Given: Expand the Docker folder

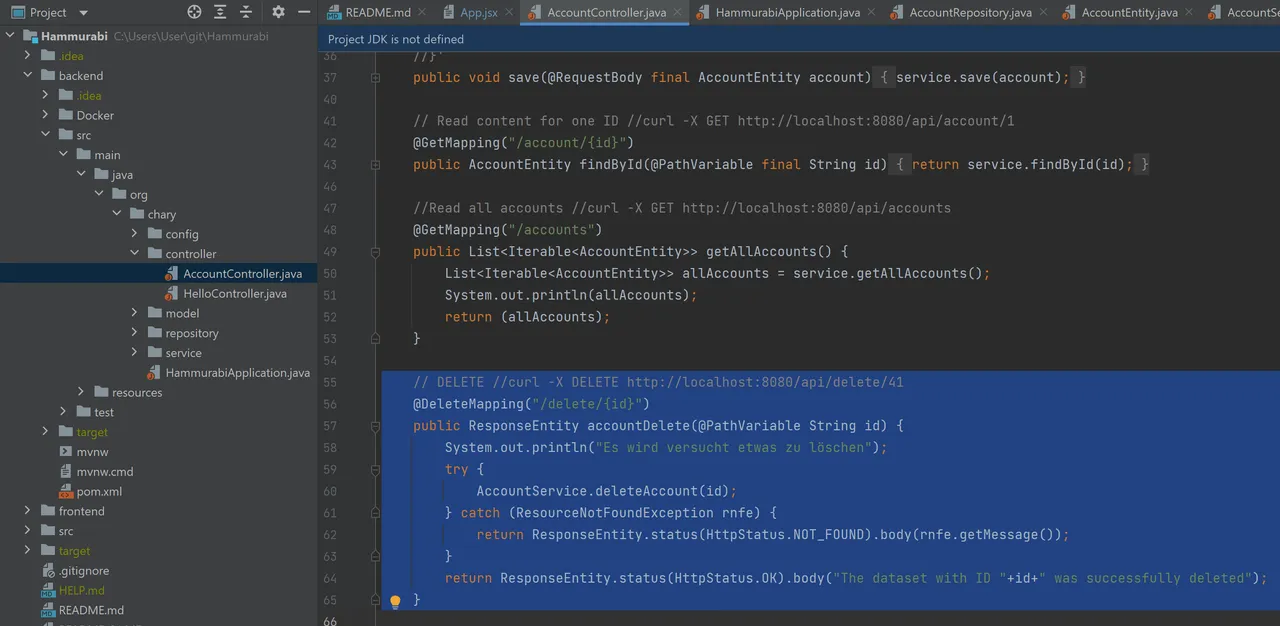Looking at the screenshot, I should [x=46, y=115].
